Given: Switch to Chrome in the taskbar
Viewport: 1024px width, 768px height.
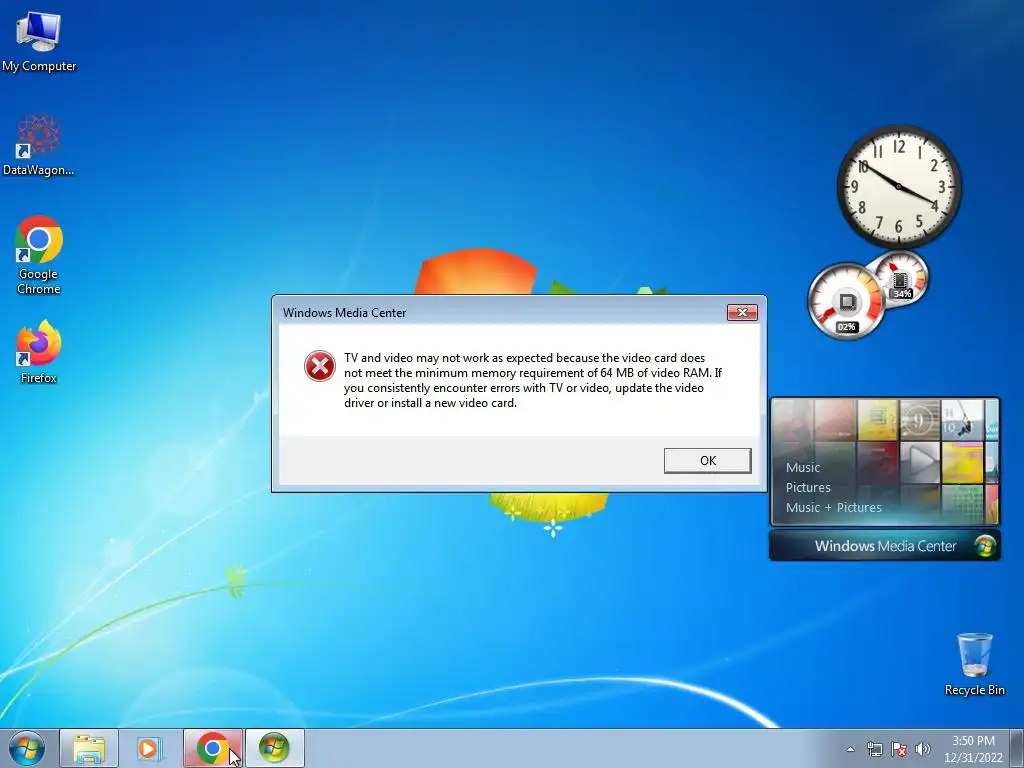Looking at the screenshot, I should click(x=212, y=748).
